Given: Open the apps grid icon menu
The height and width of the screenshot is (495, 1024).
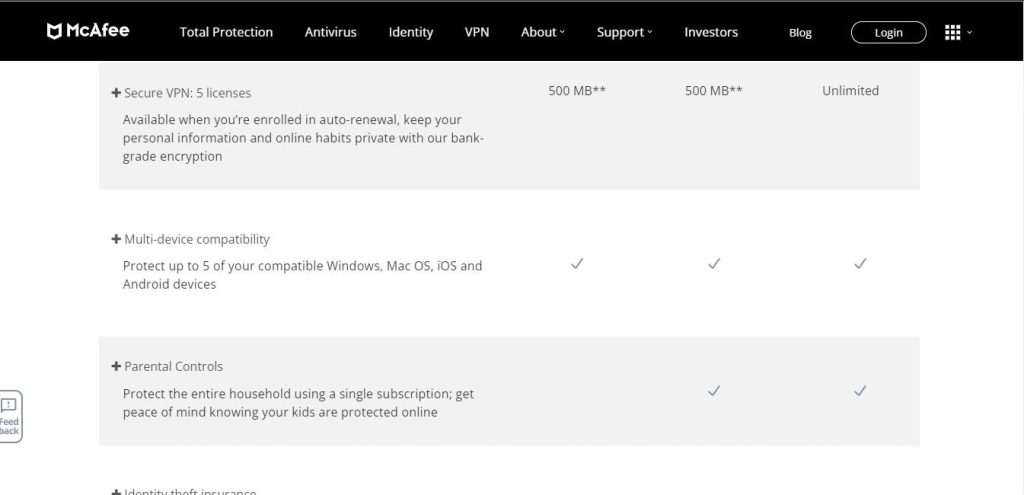Looking at the screenshot, I should (952, 32).
